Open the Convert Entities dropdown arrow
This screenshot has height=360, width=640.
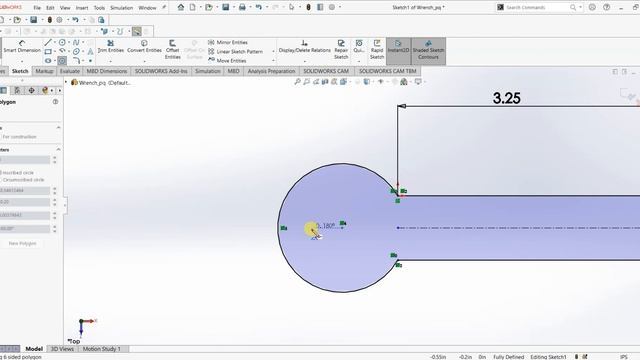pos(144,61)
